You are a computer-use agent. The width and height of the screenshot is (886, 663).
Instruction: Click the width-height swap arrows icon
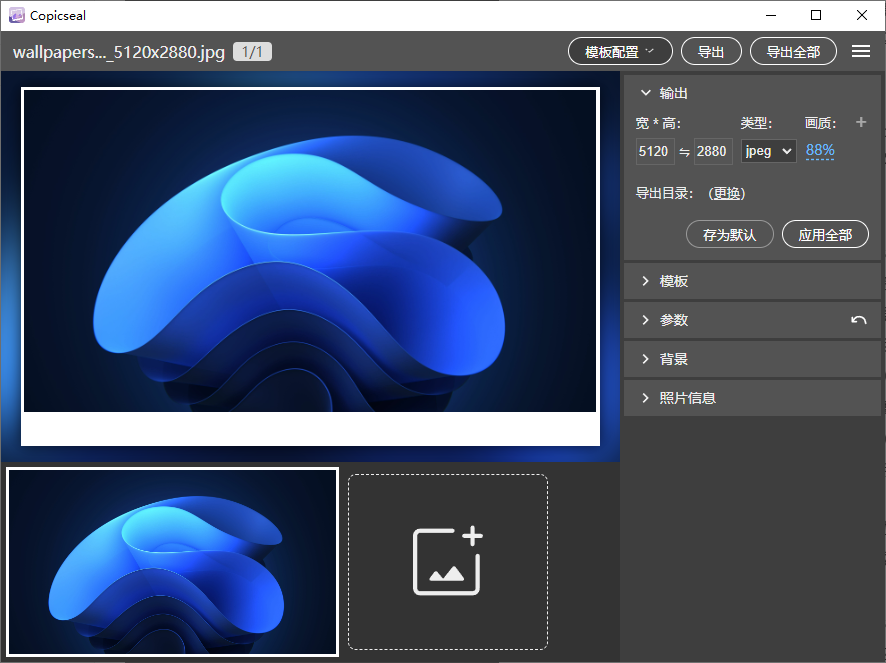click(684, 152)
